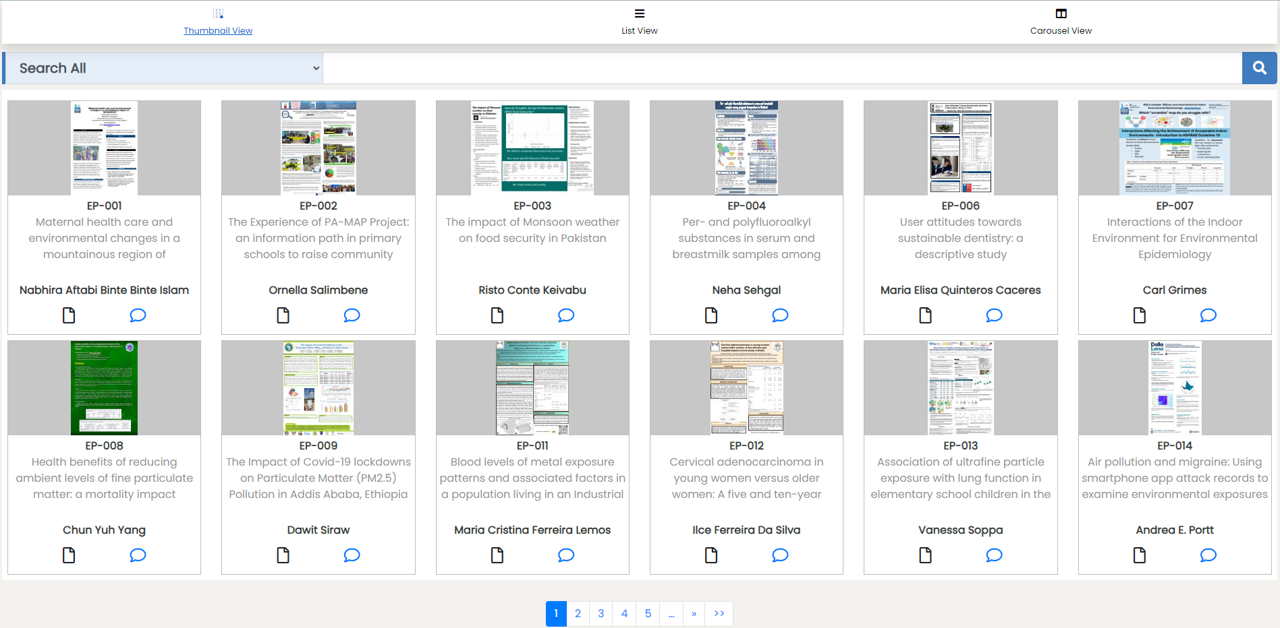This screenshot has width=1280, height=628.
Task: Click the last page double-arrow button
Action: tap(719, 614)
